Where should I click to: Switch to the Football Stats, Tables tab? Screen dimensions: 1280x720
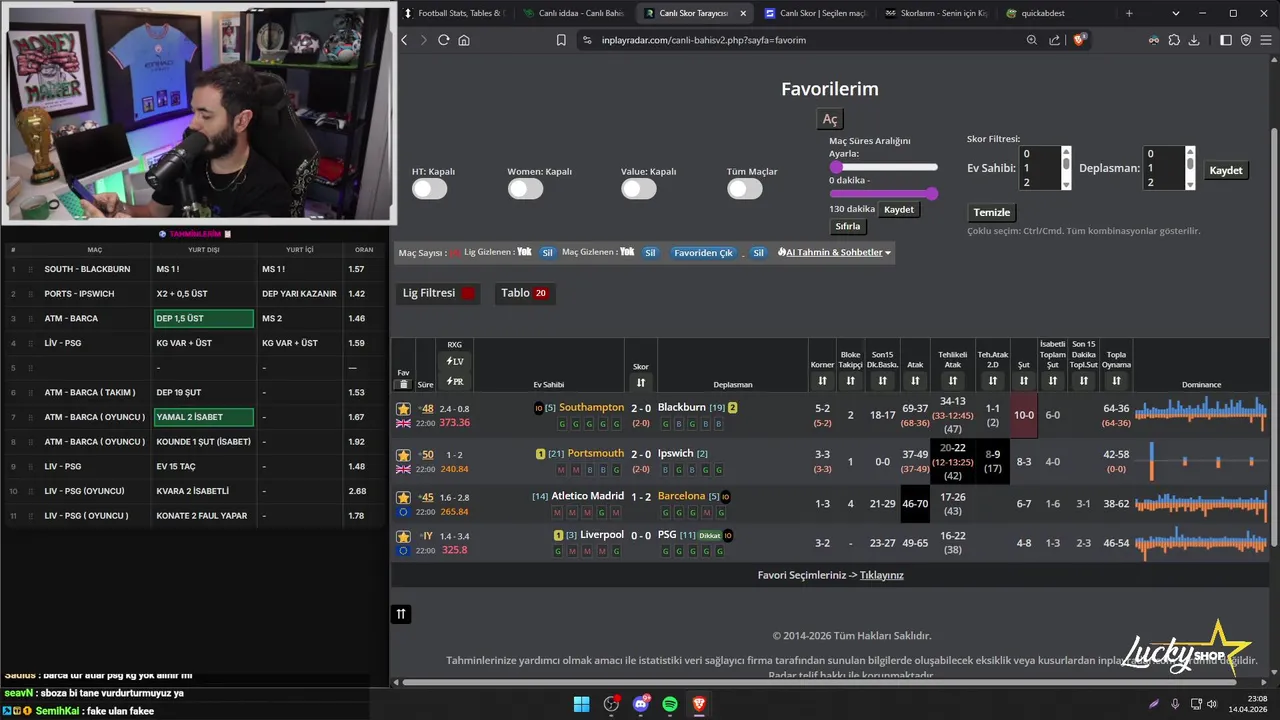pyautogui.click(x=454, y=13)
